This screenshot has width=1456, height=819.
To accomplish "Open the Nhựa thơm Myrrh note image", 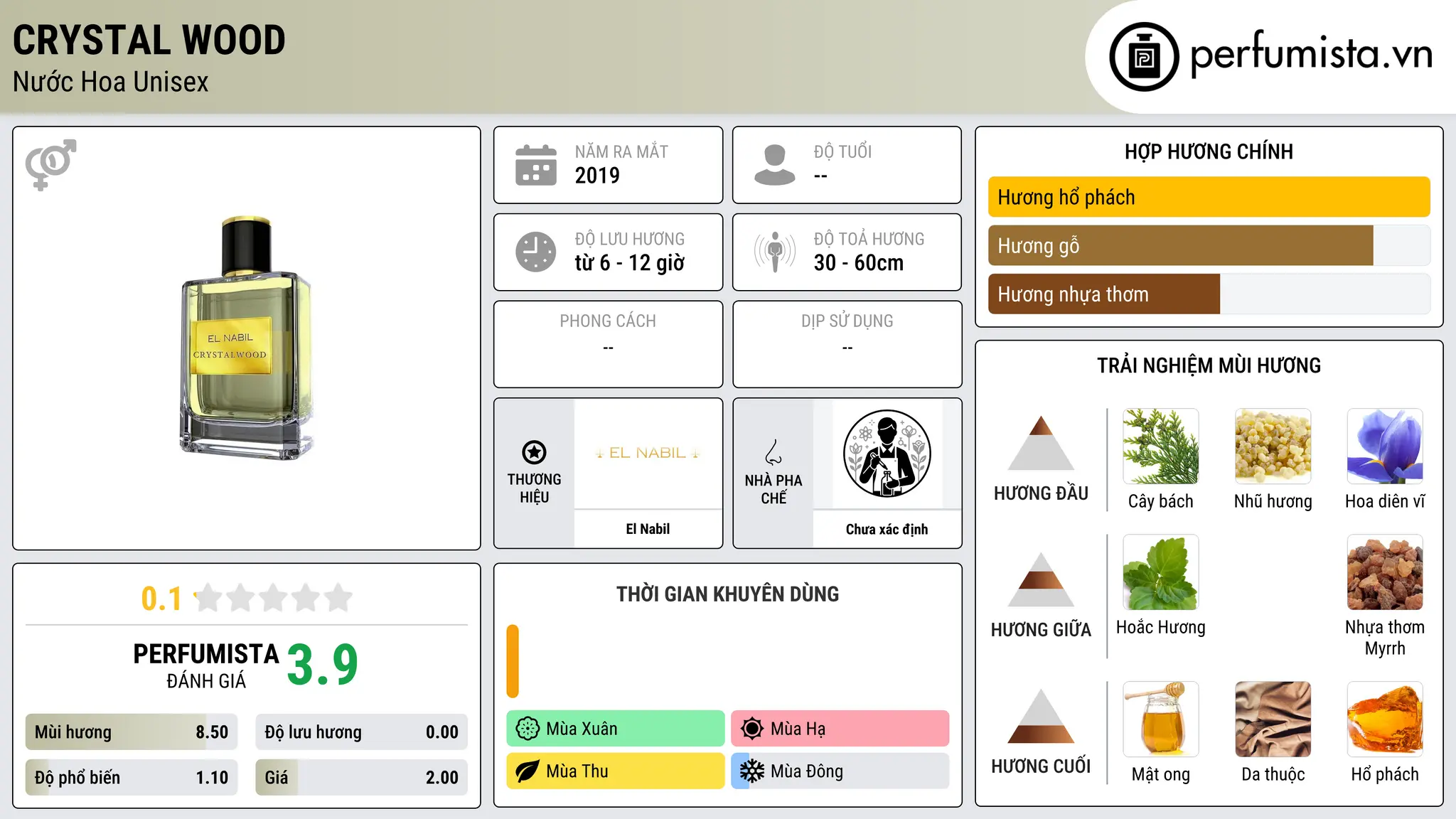I will 1385,572.
